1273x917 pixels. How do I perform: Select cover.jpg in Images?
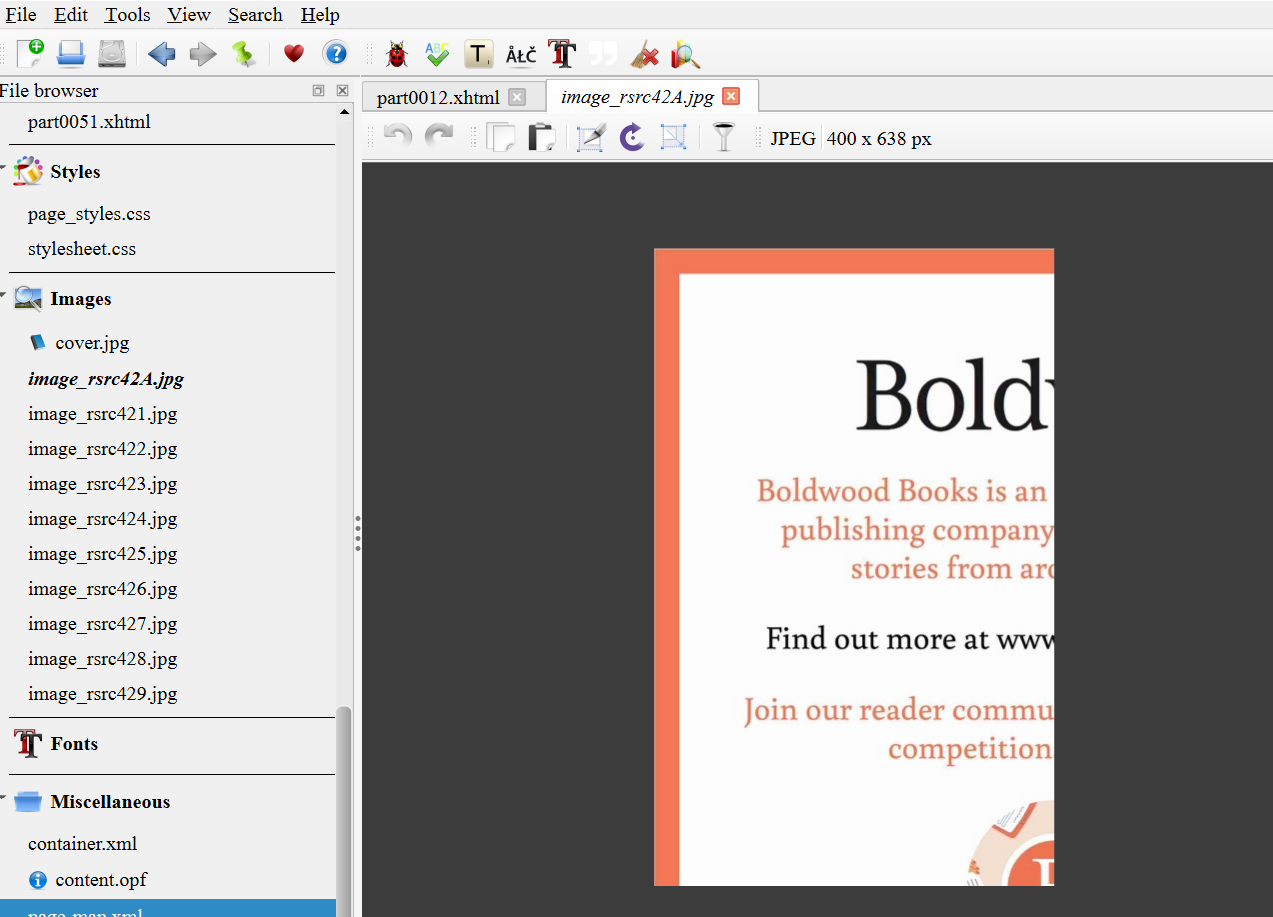pos(92,343)
